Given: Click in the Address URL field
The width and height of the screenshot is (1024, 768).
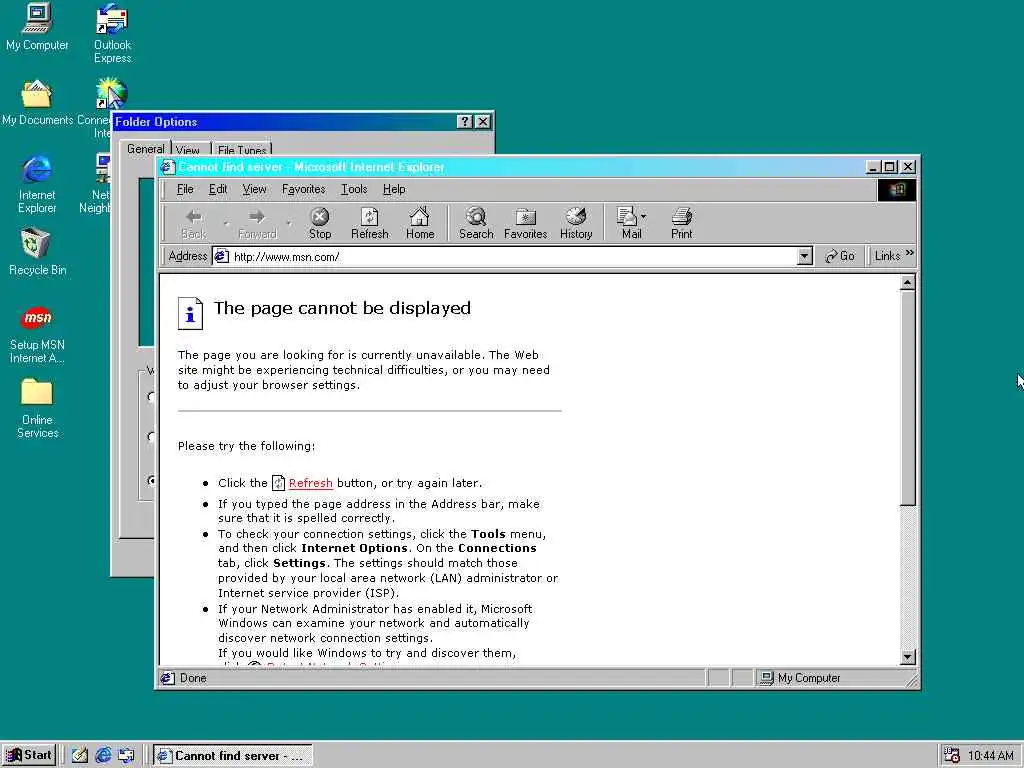Looking at the screenshot, I should tap(513, 257).
